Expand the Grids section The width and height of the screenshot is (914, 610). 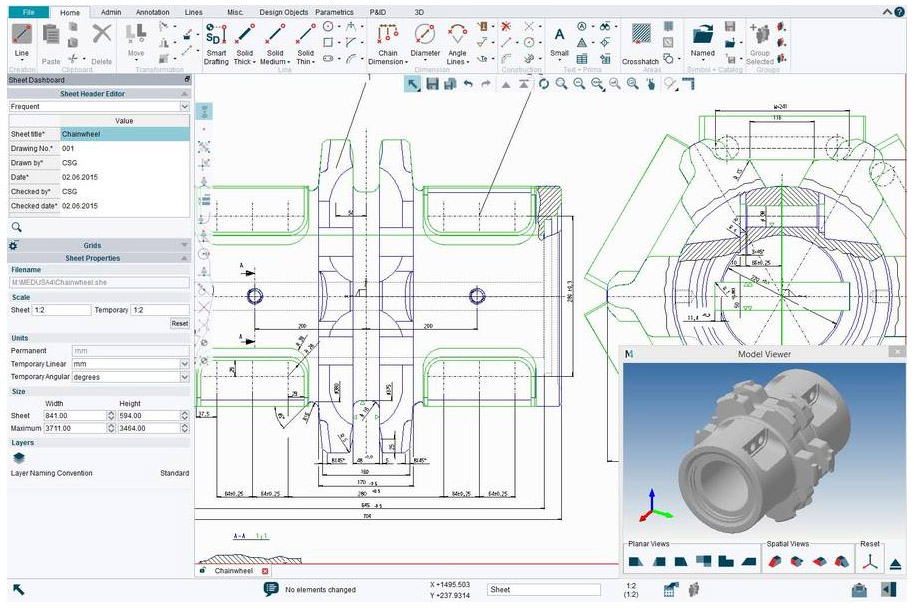[184, 245]
